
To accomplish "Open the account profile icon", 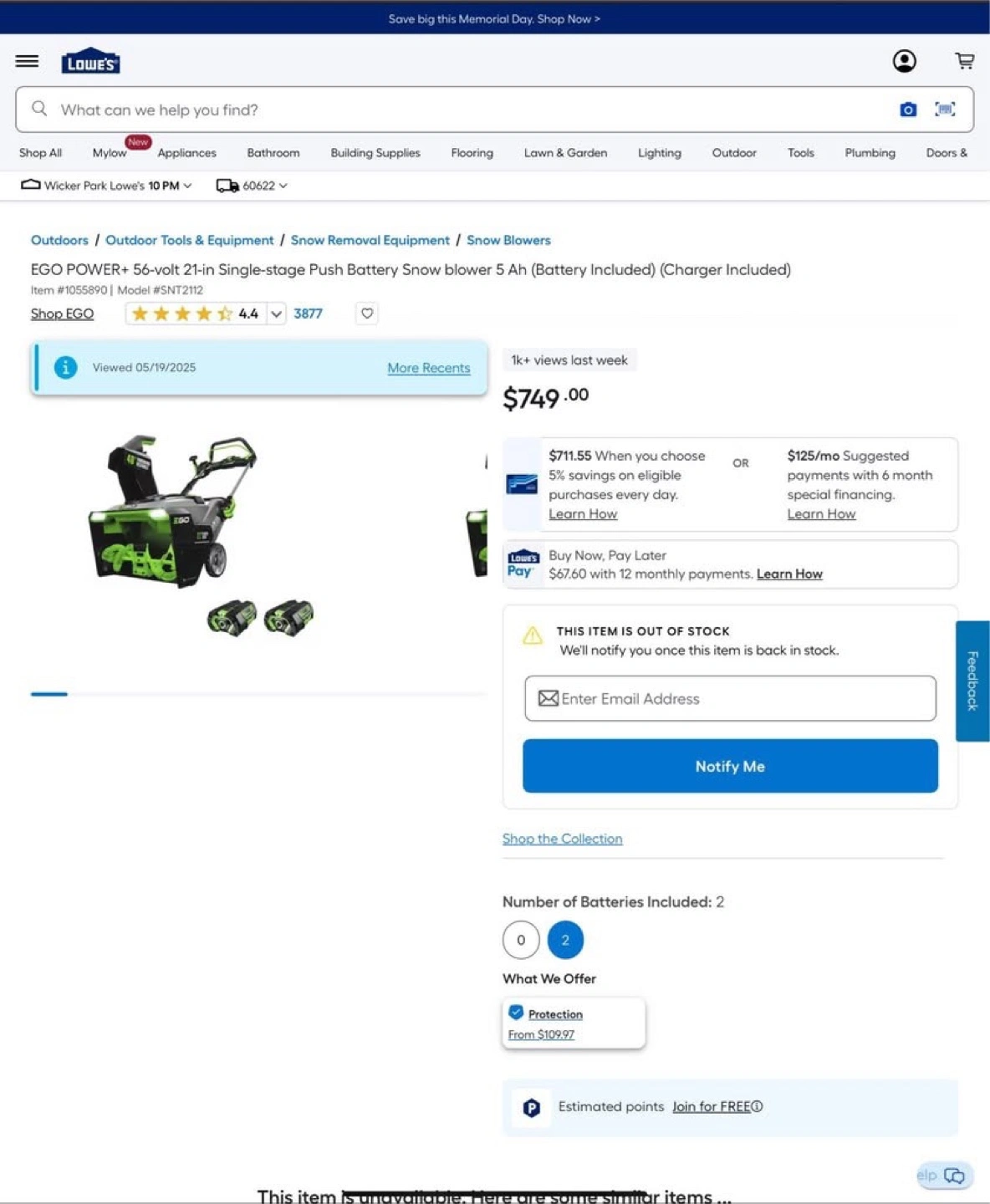I will [904, 61].
